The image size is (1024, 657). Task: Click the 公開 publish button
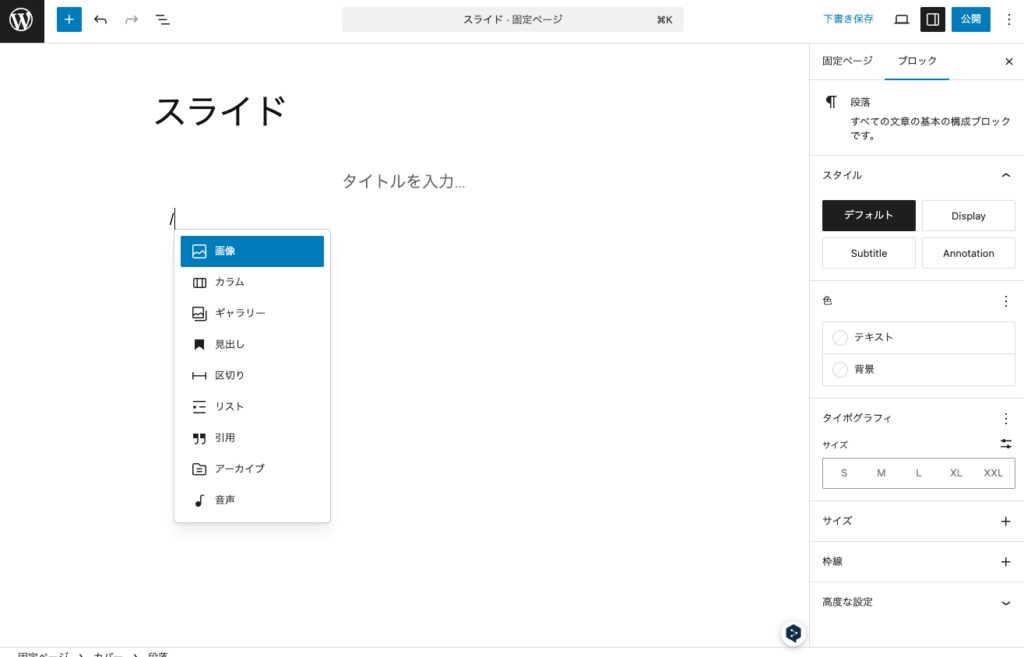coord(970,19)
